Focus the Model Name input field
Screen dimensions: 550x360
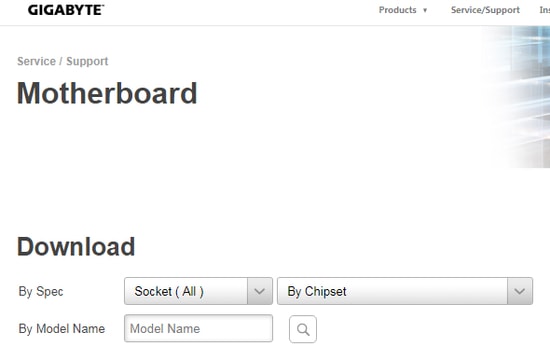[x=198, y=328]
